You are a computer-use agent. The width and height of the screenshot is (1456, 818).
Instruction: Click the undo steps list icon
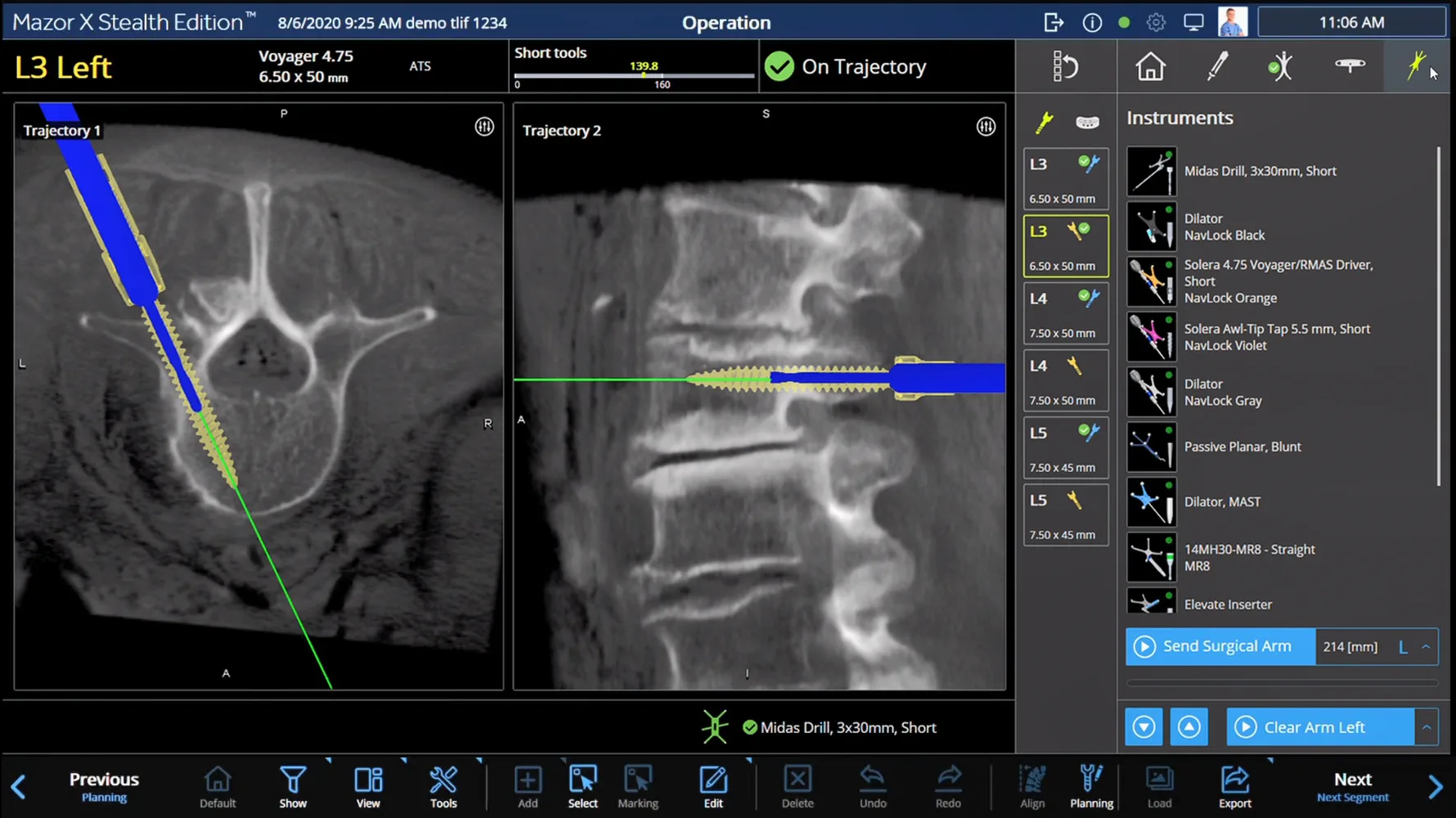[x=1066, y=66]
